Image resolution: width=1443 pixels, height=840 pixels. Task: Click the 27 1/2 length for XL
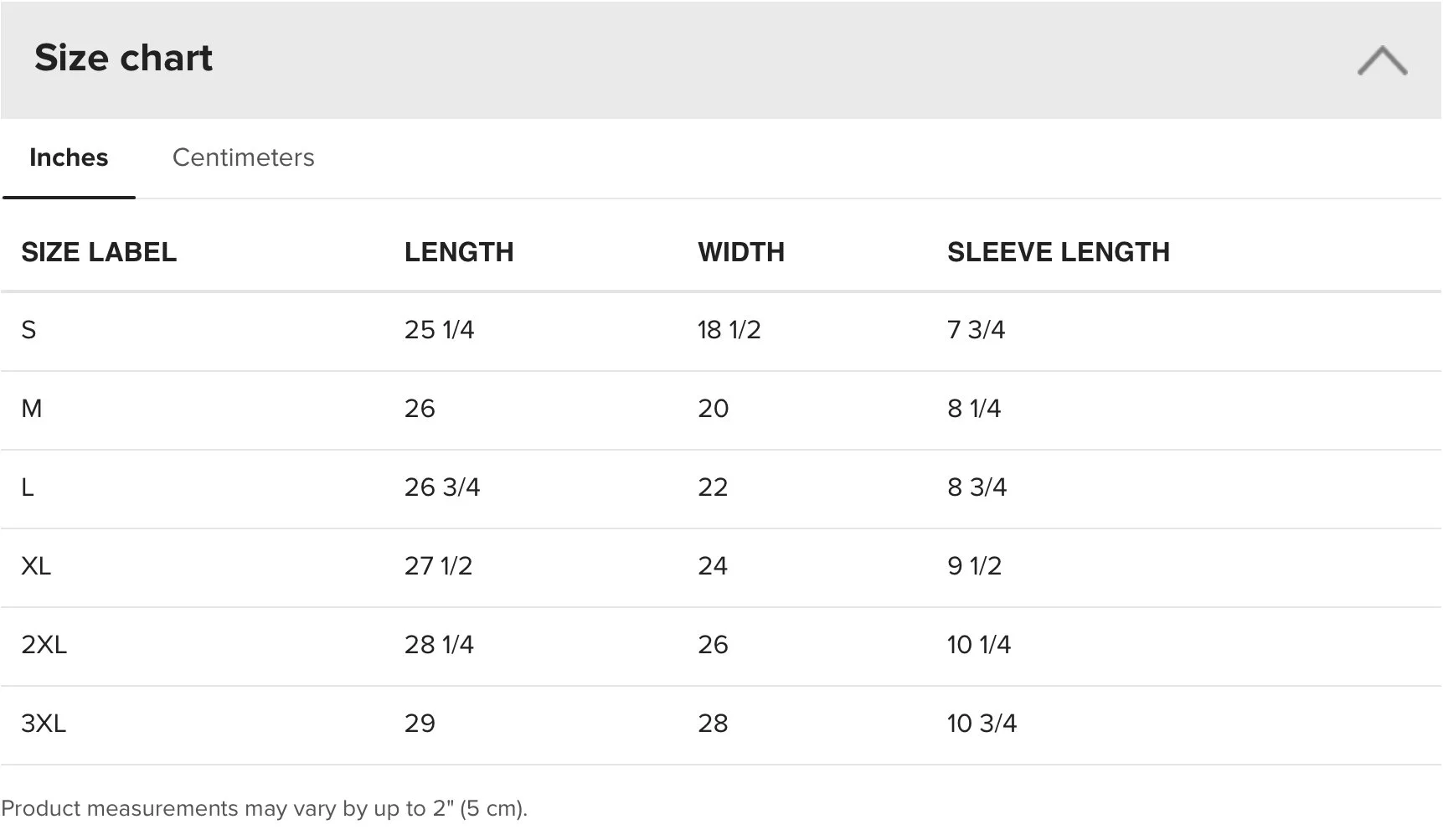[x=438, y=566]
